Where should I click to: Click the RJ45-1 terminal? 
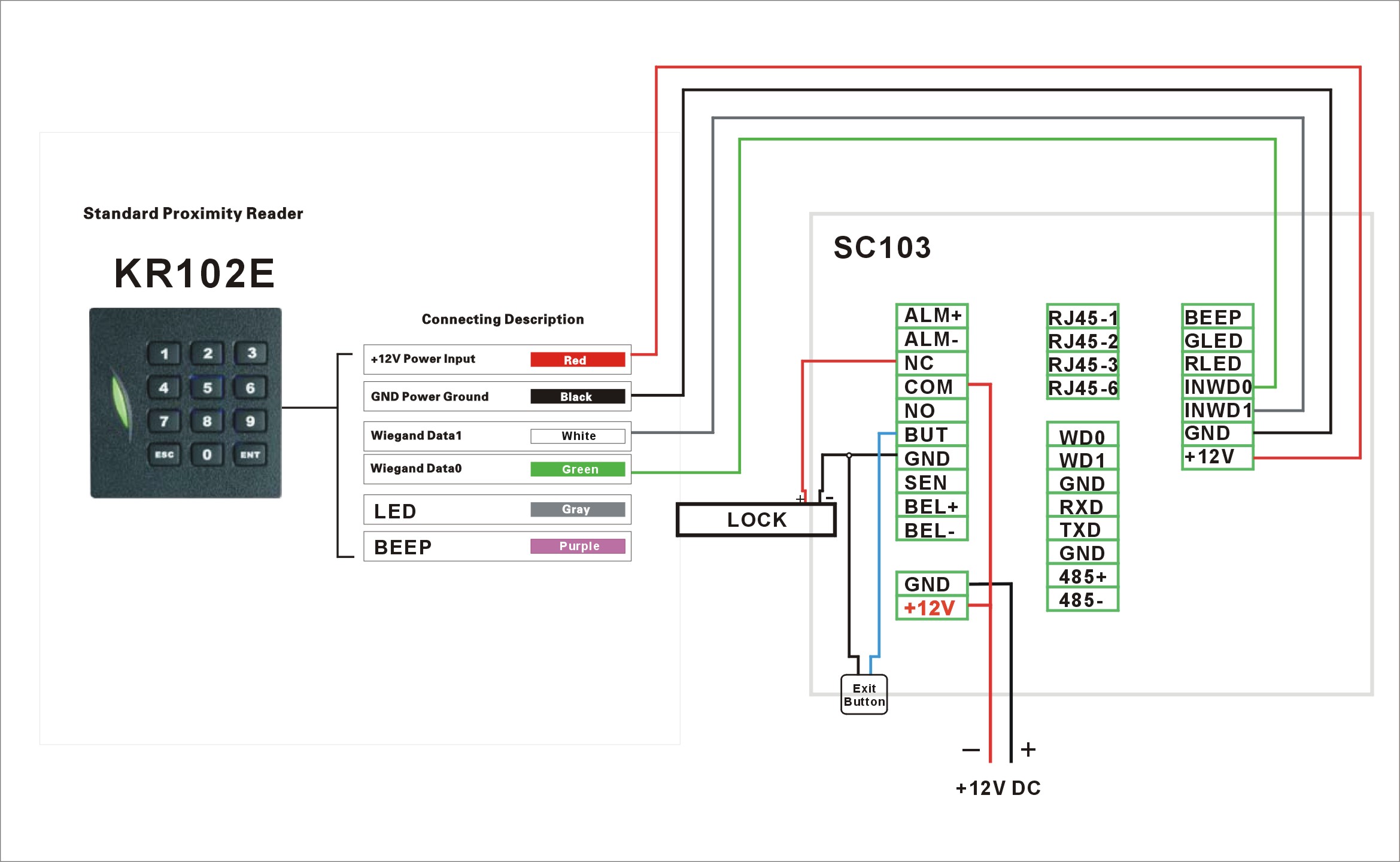[1083, 316]
